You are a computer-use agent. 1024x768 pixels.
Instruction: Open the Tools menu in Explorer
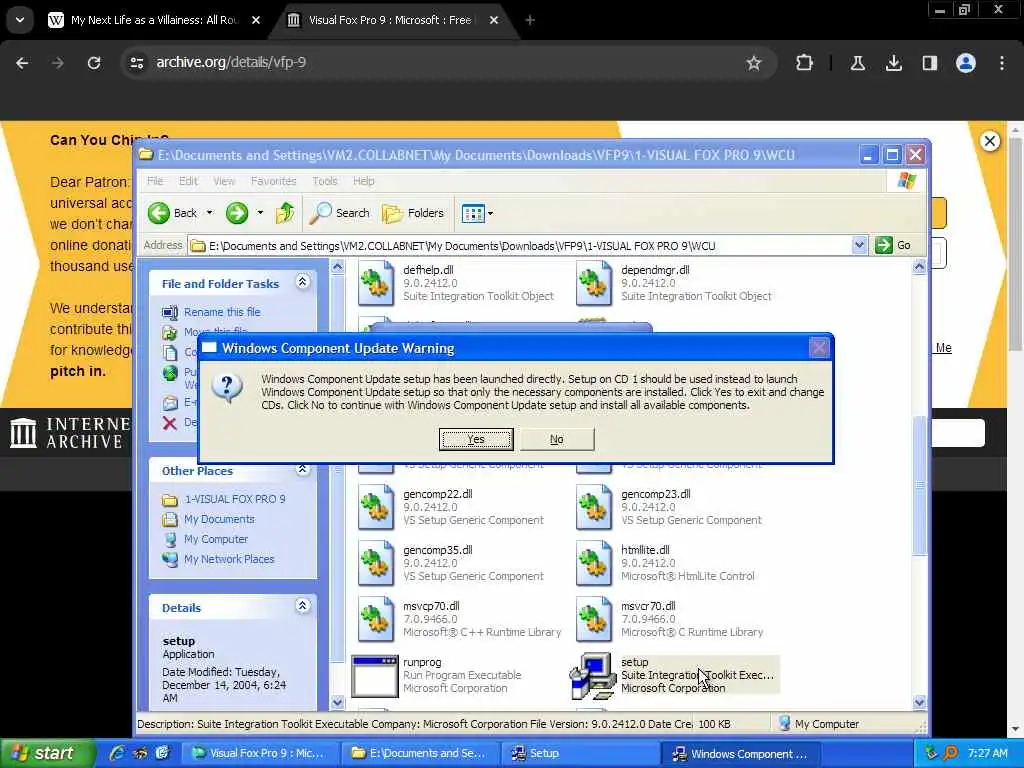coord(325,181)
